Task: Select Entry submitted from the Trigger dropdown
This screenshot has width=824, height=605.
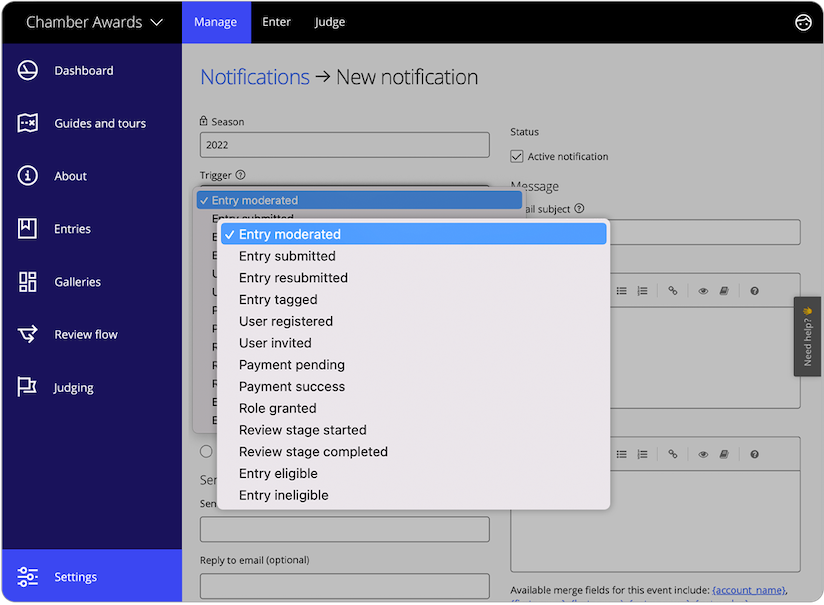Action: 287,256
